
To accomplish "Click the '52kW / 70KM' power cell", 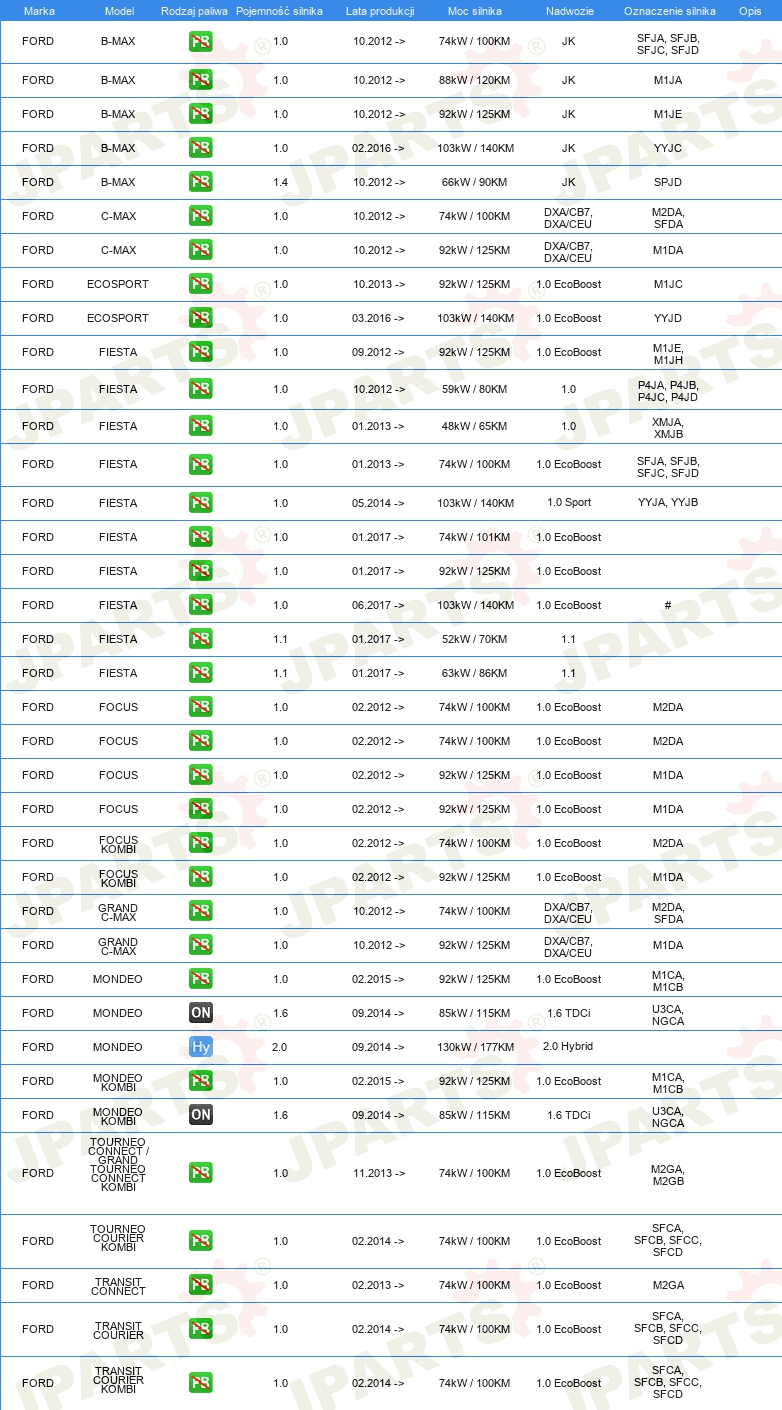I will (473, 639).
